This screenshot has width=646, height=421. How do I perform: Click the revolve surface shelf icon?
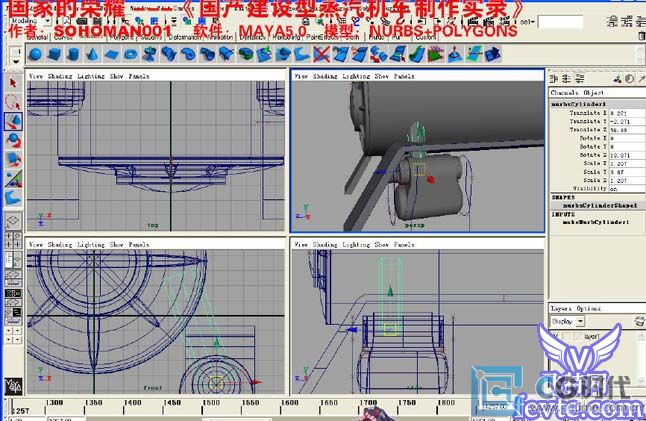pos(150,54)
